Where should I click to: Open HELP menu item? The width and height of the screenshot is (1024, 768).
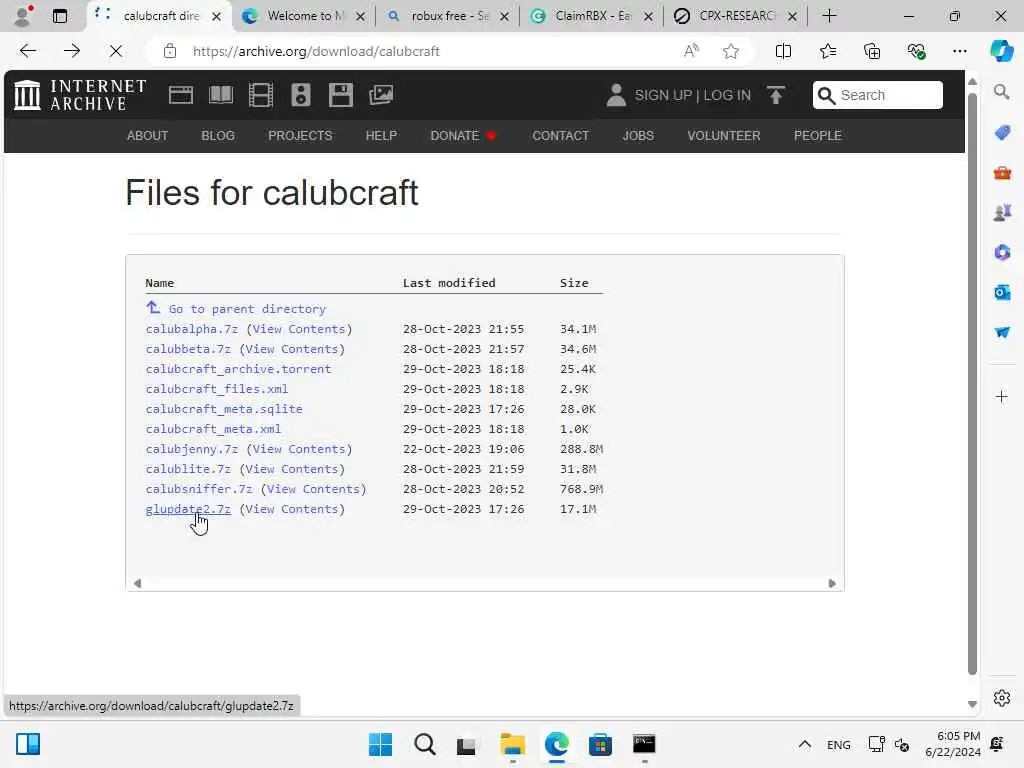point(381,136)
